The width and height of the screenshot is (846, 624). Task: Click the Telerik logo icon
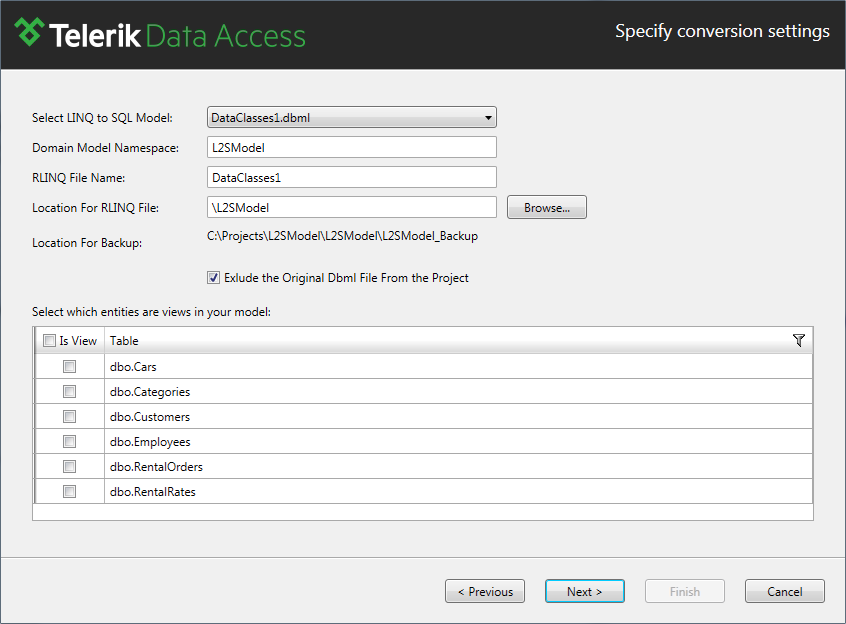tap(29, 32)
